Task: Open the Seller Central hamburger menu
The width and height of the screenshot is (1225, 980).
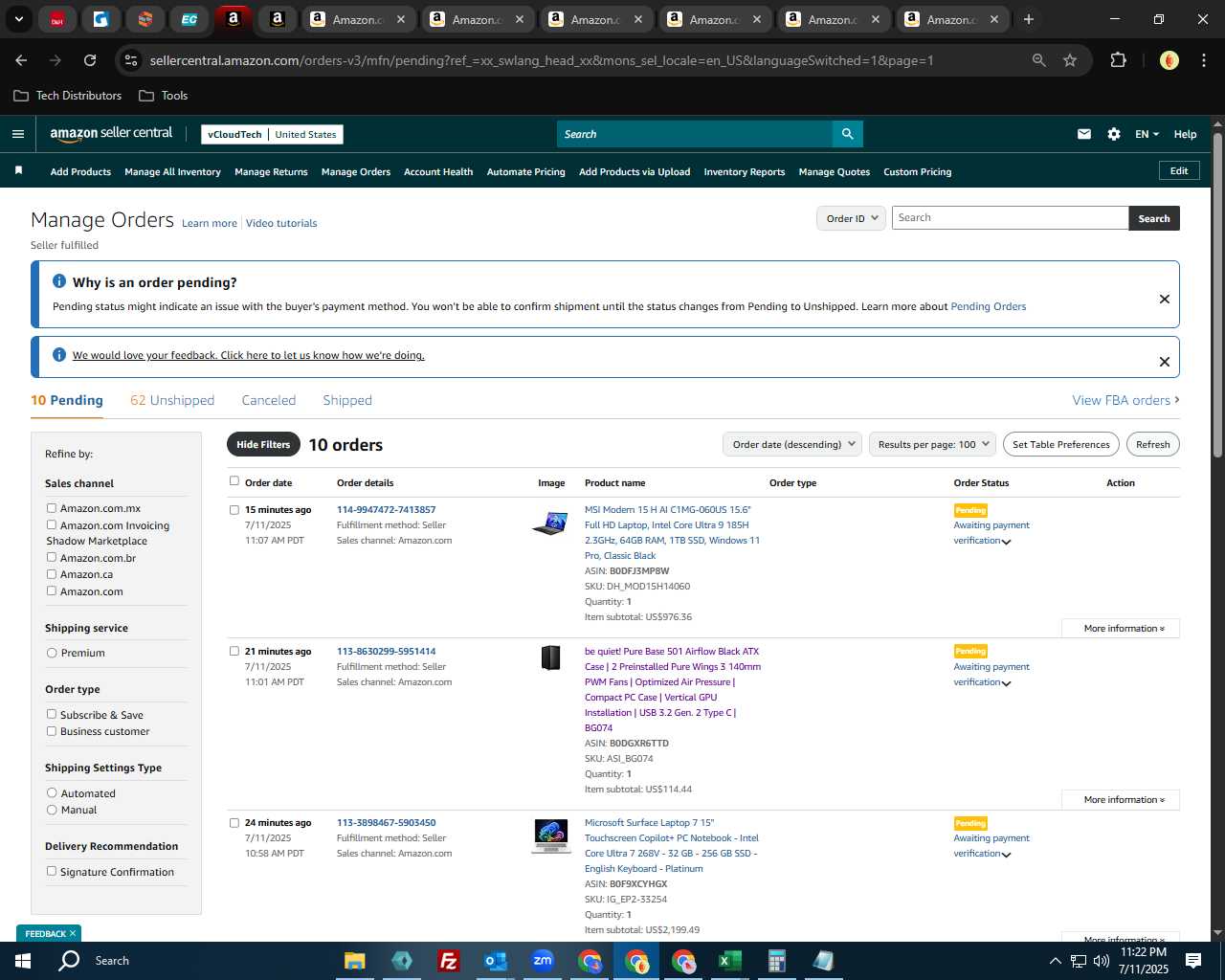Action: coord(17,134)
